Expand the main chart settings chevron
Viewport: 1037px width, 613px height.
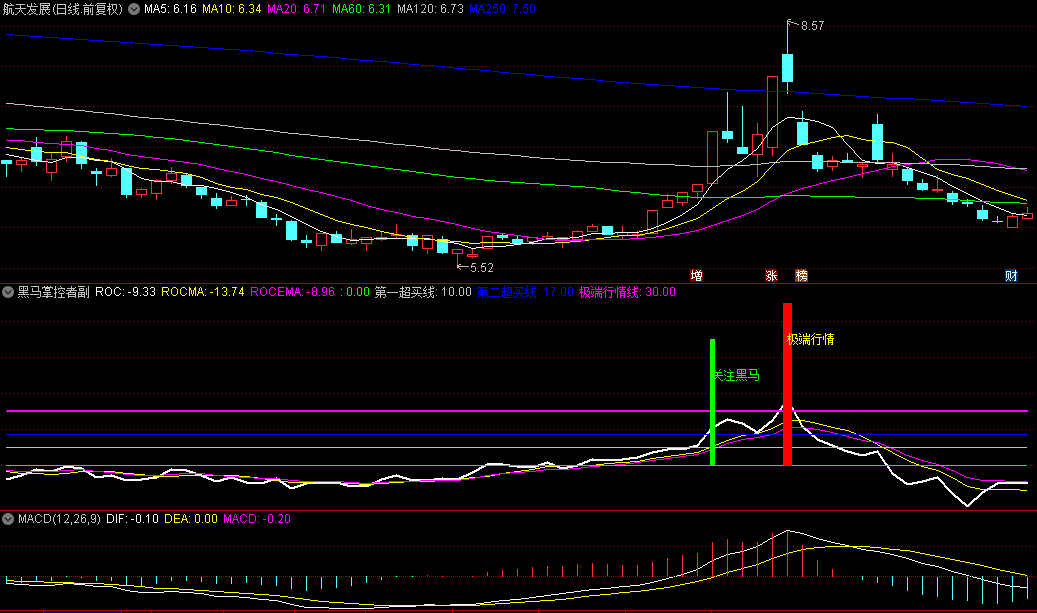pyautogui.click(x=133, y=9)
